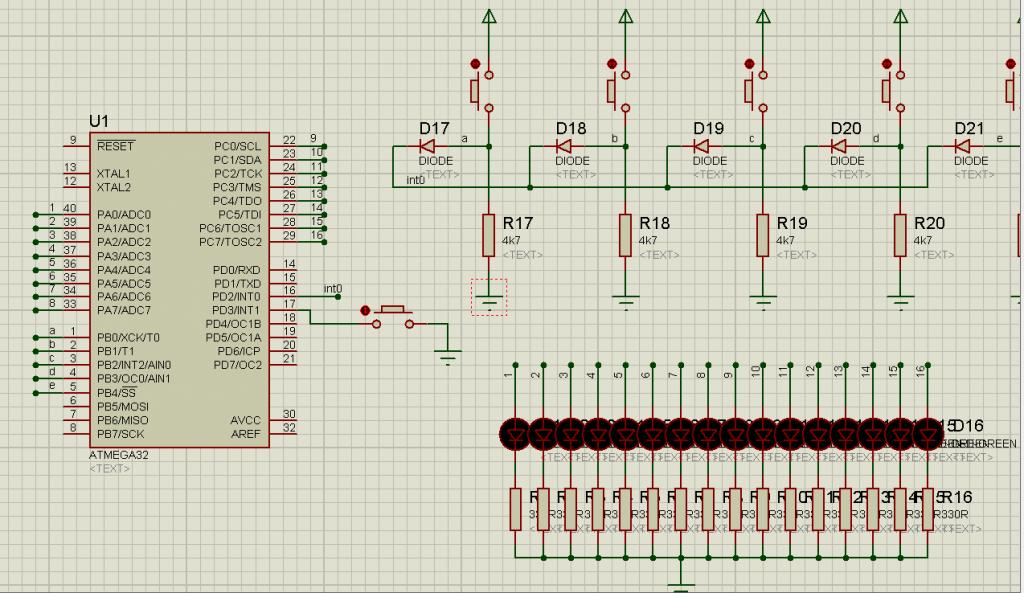
Task: Select the LED under terminal 1
Action: (x=515, y=434)
